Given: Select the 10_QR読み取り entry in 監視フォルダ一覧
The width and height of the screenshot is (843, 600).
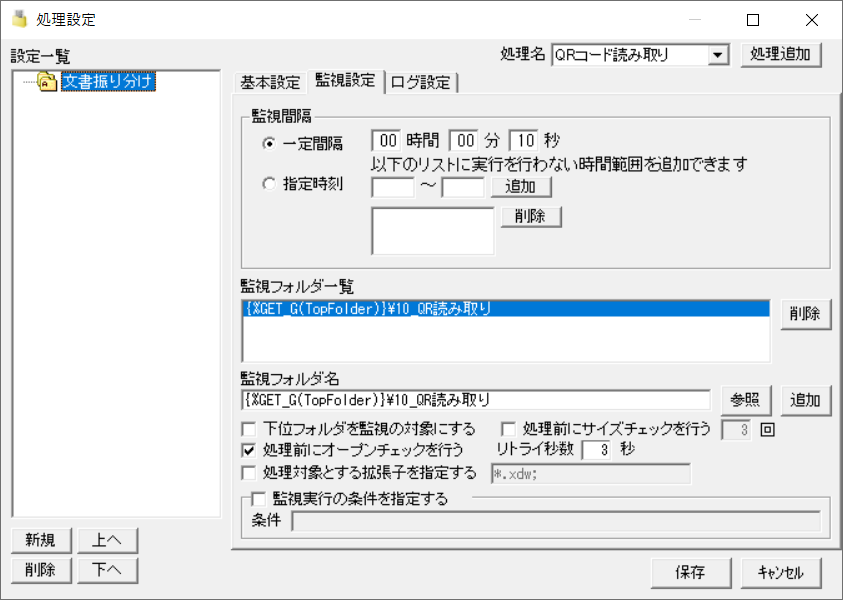Looking at the screenshot, I should pos(506,309).
